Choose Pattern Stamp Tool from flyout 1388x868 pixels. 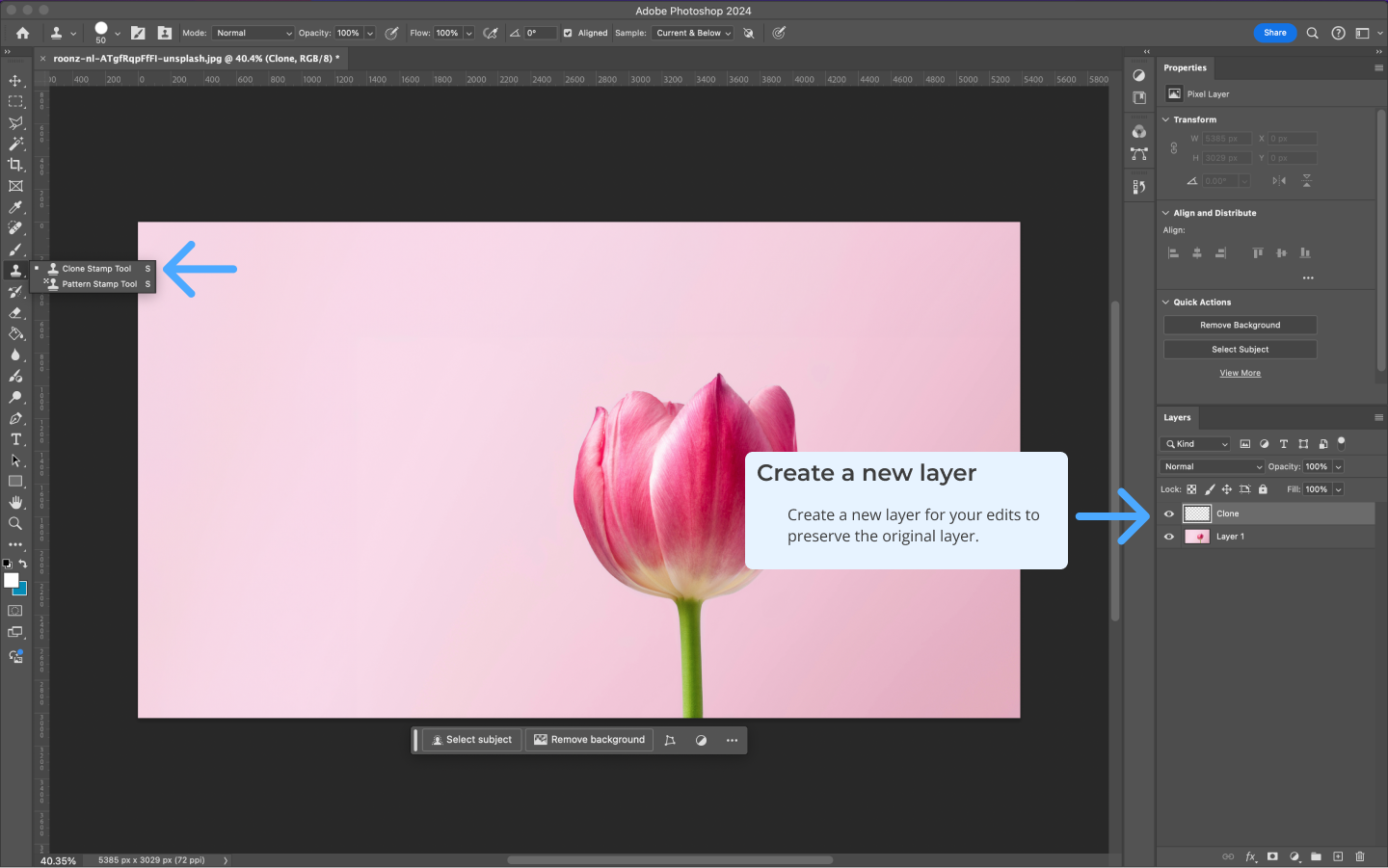[x=99, y=284]
